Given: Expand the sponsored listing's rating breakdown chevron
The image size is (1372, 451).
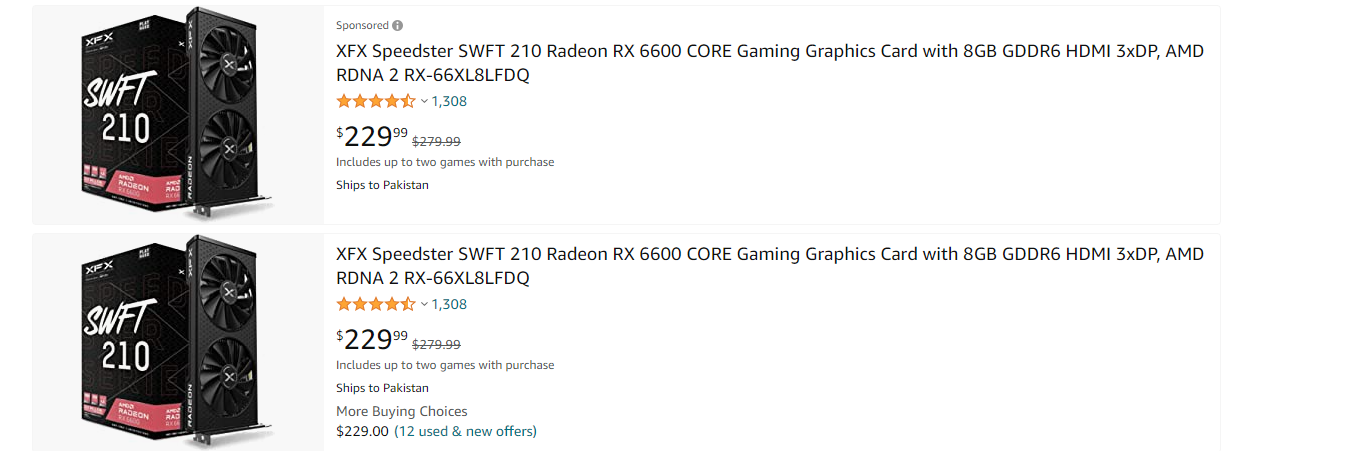Looking at the screenshot, I should [424, 101].
